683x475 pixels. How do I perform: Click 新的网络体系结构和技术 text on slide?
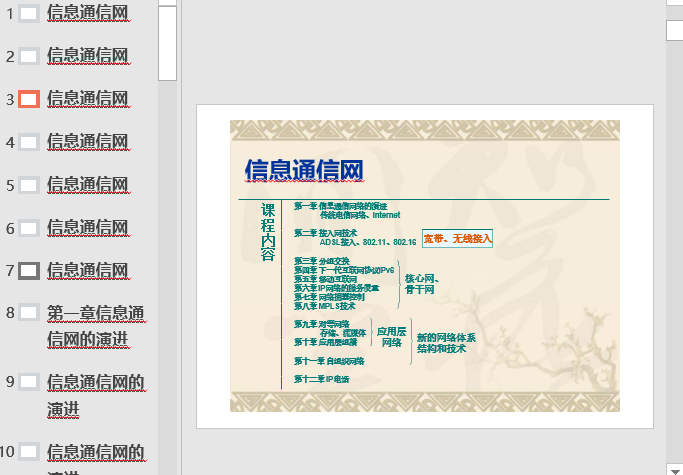[x=446, y=343]
